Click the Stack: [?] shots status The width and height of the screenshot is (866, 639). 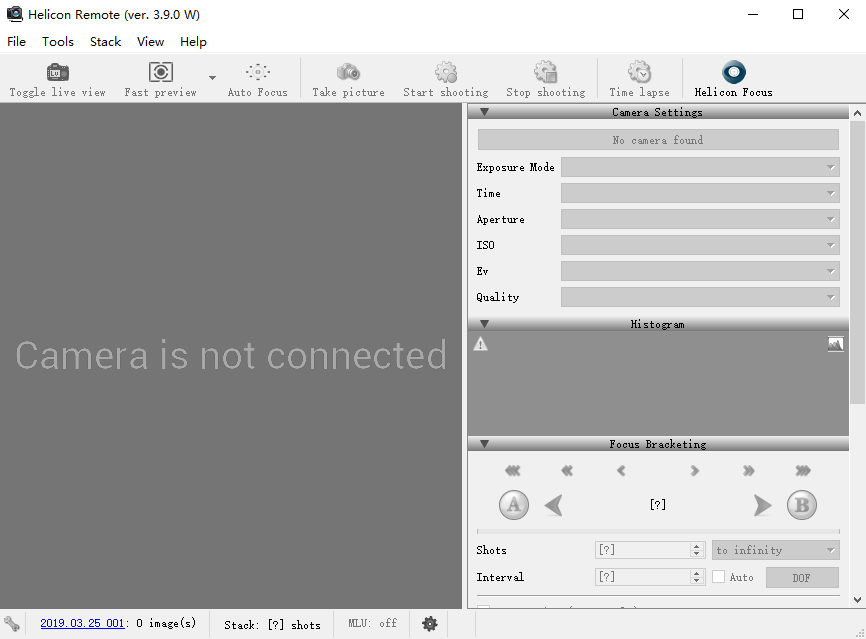pyautogui.click(x=272, y=625)
